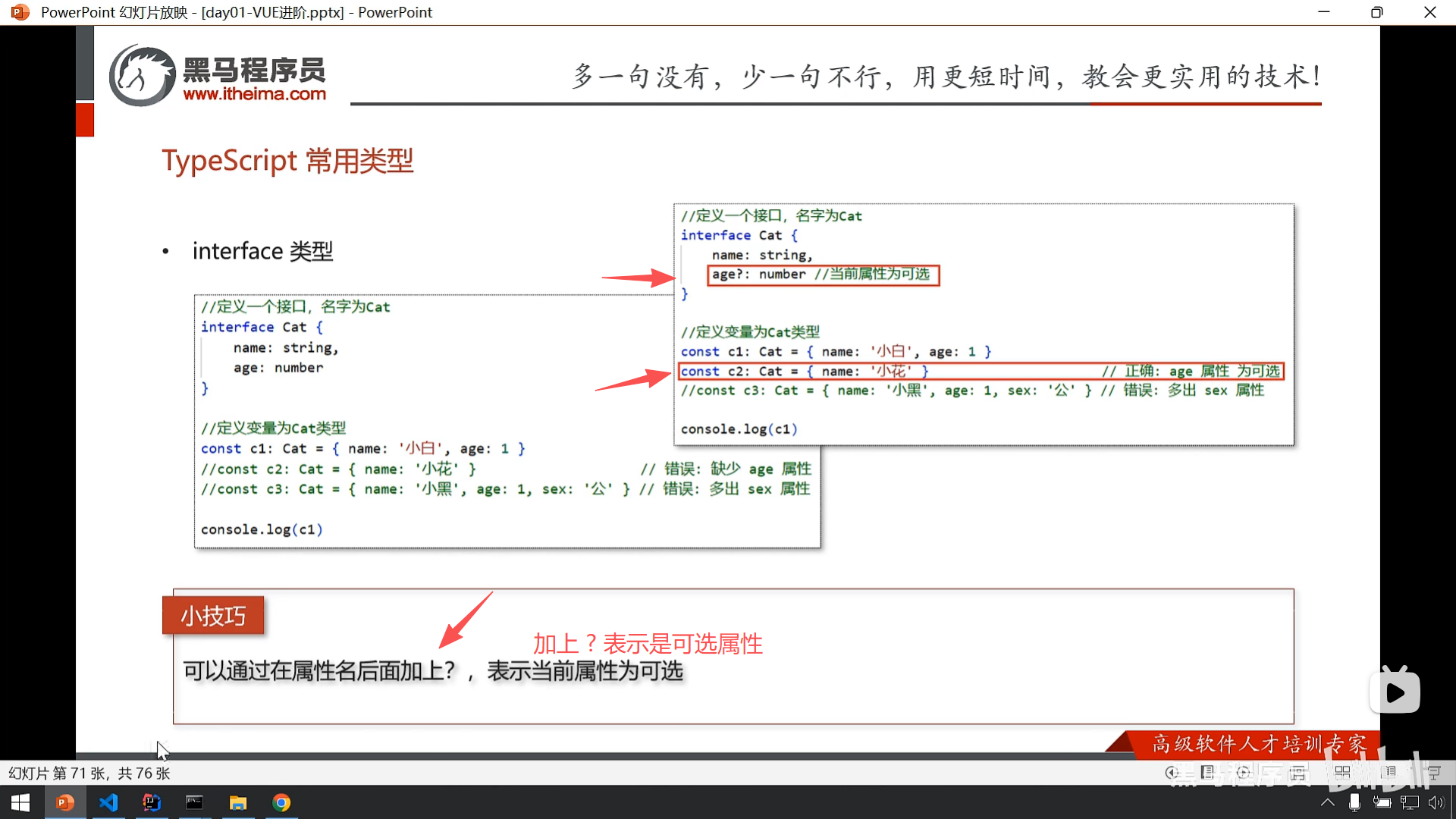The width and height of the screenshot is (1456, 819).
Task: Start Slide Show view icon
Action: coord(1433,772)
